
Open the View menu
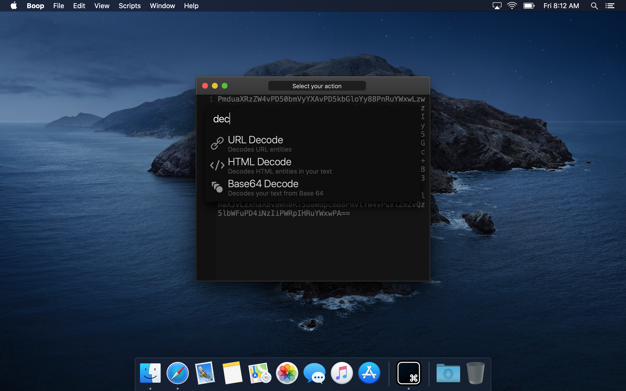tap(102, 6)
